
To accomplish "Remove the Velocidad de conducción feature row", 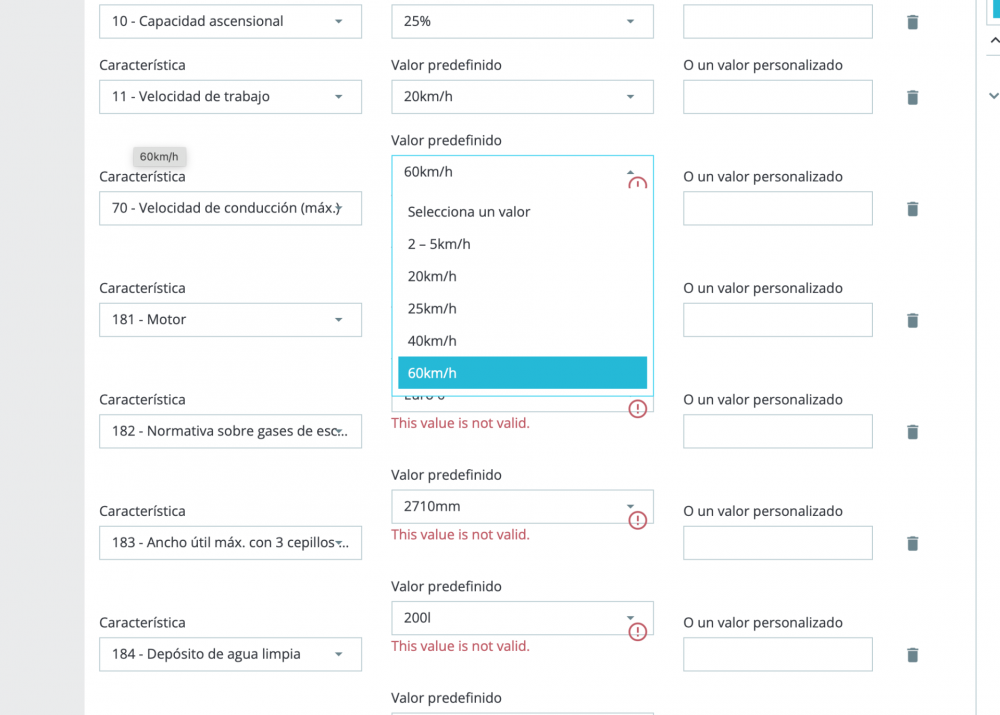I will point(912,209).
